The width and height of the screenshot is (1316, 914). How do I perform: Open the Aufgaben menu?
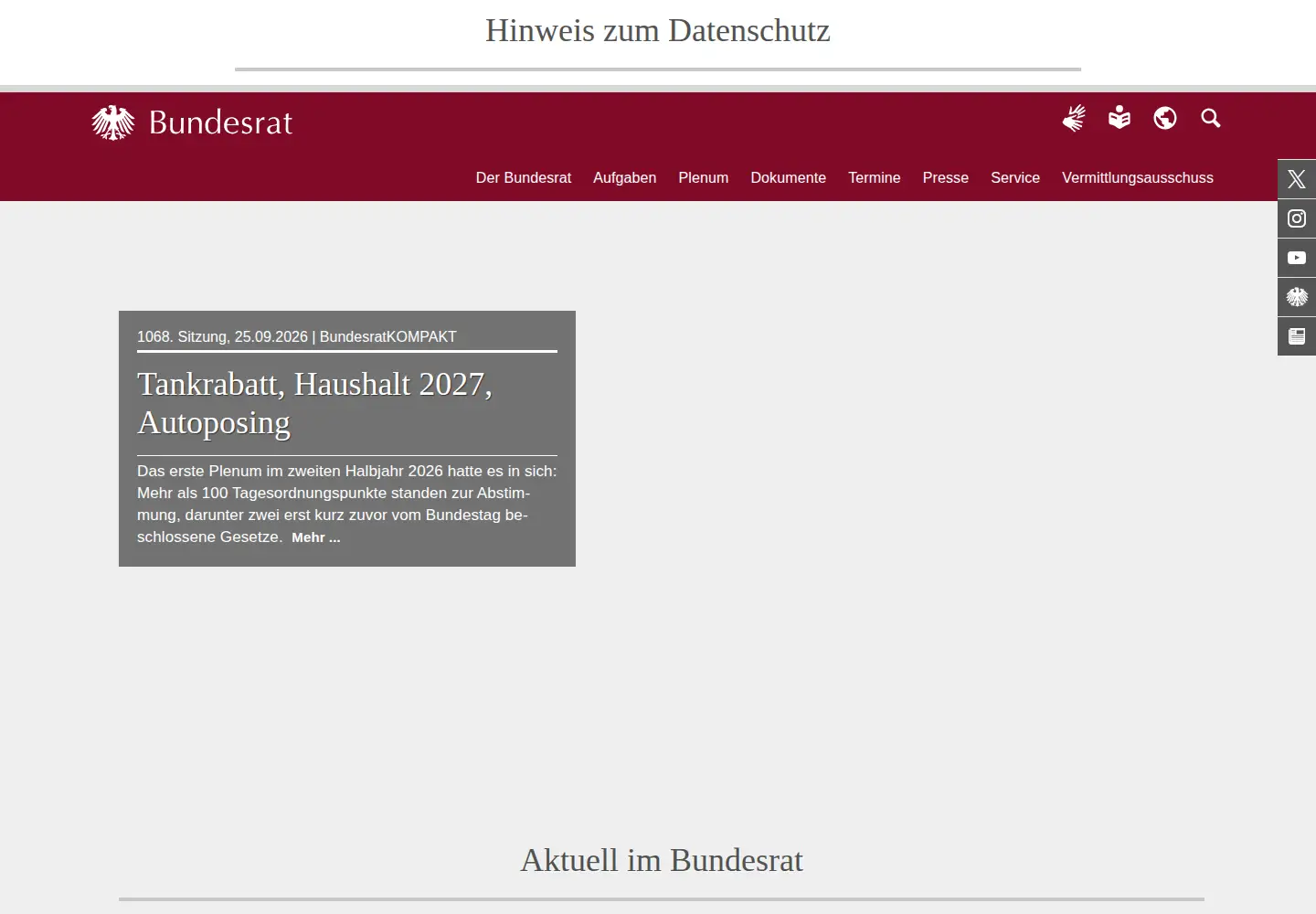[x=625, y=177]
